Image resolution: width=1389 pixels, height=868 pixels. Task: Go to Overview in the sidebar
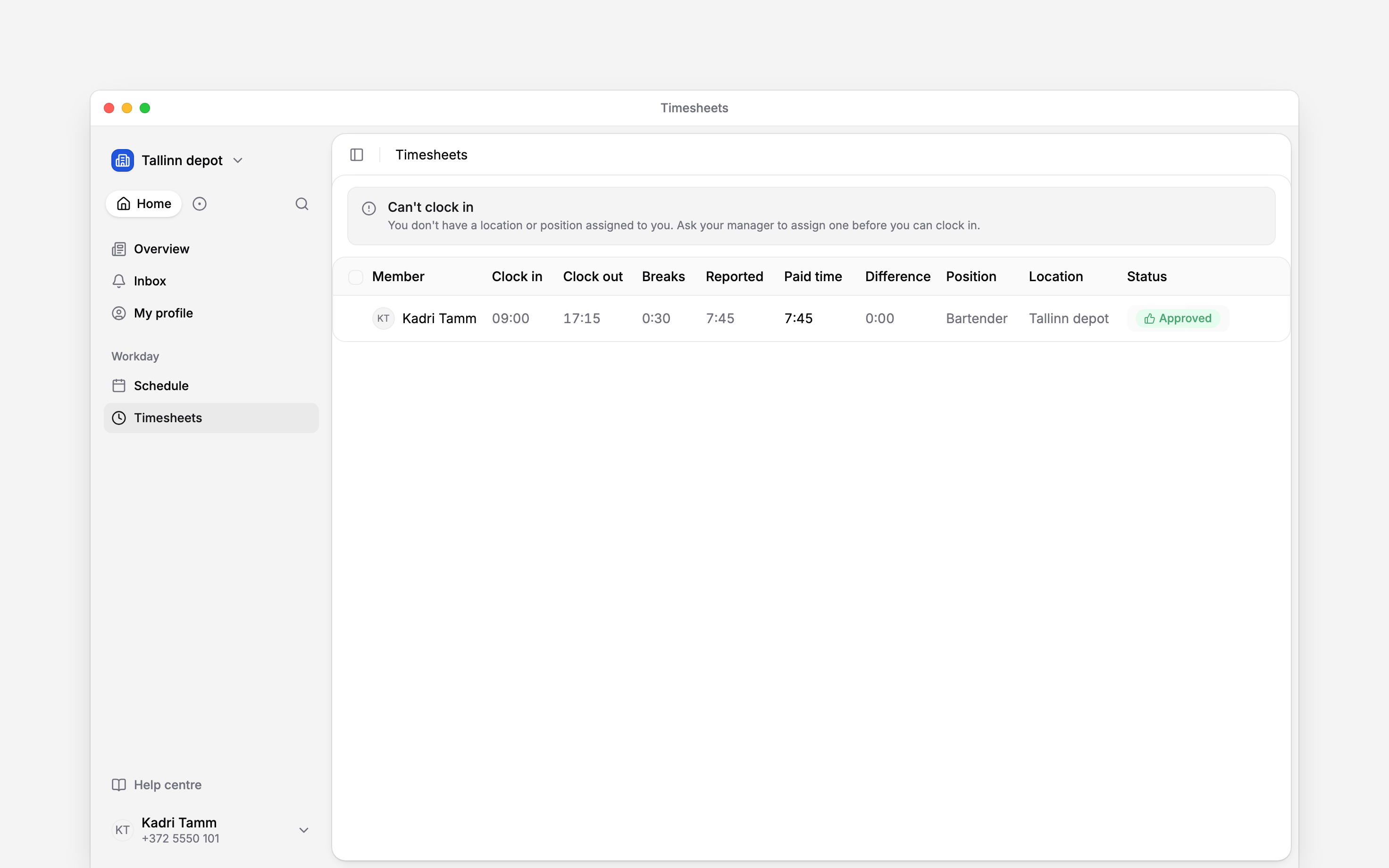(x=211, y=249)
